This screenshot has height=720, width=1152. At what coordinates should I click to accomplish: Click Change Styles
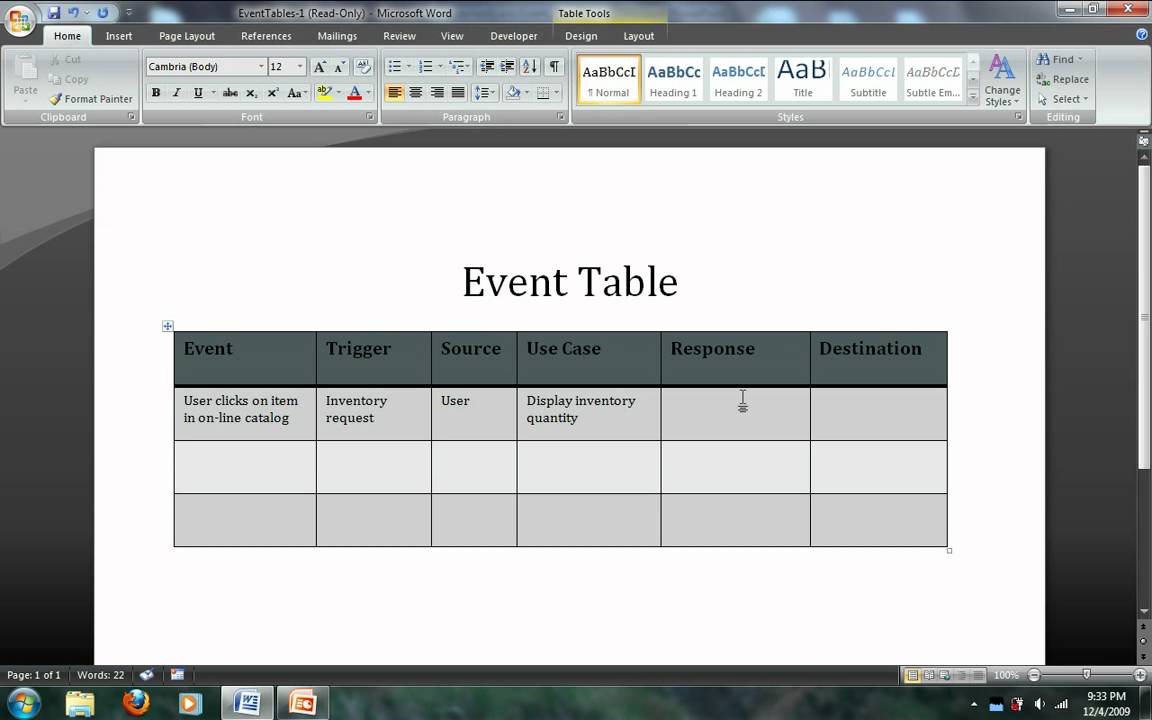(x=1002, y=80)
